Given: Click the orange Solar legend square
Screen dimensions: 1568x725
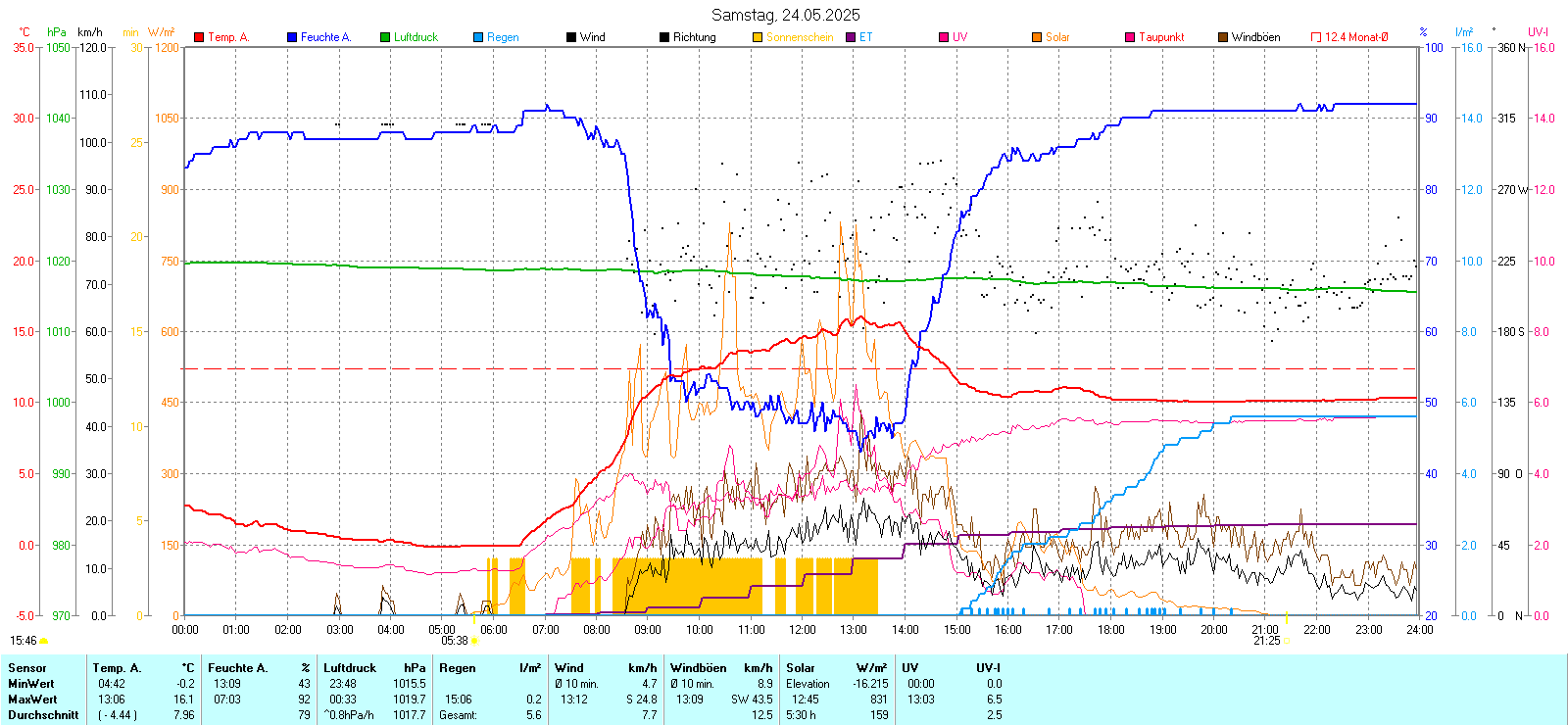Looking at the screenshot, I should (x=1037, y=37).
